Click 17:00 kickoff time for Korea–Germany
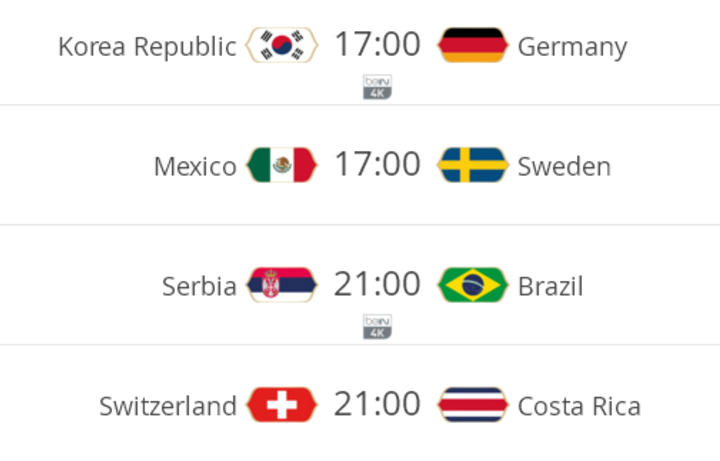The width and height of the screenshot is (720, 461). point(377,44)
